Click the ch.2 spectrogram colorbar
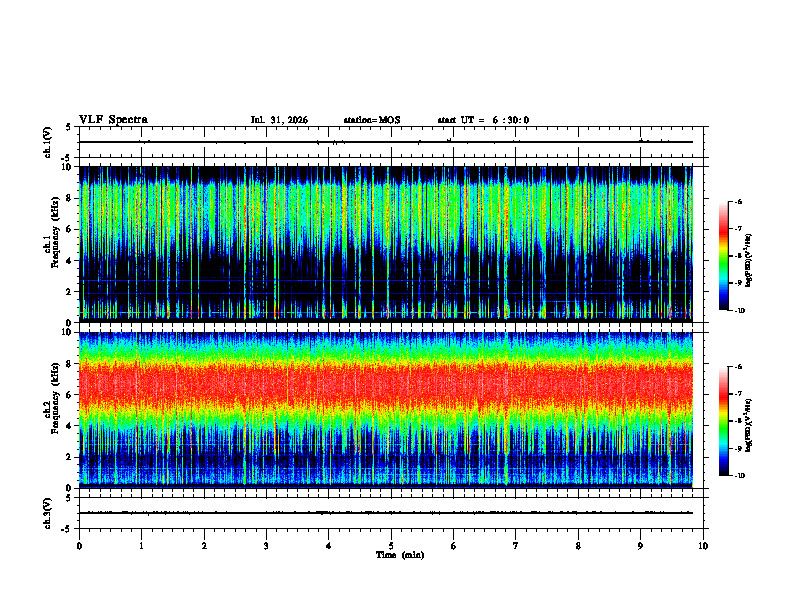The image size is (792, 612). click(x=724, y=421)
